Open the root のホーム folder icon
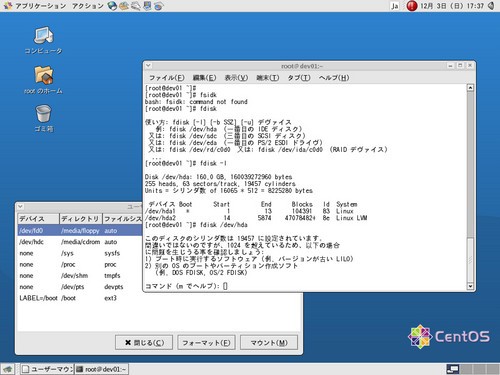The image size is (500, 375). 43,80
